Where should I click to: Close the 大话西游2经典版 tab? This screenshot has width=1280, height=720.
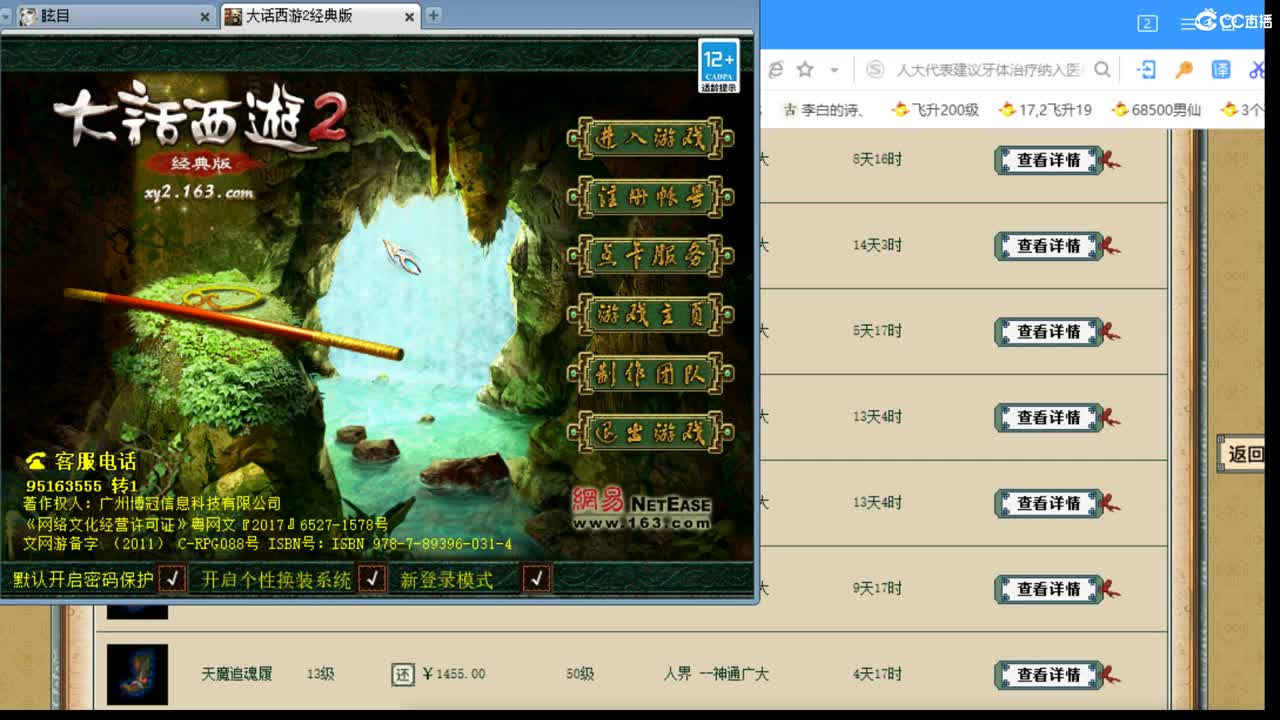[410, 17]
